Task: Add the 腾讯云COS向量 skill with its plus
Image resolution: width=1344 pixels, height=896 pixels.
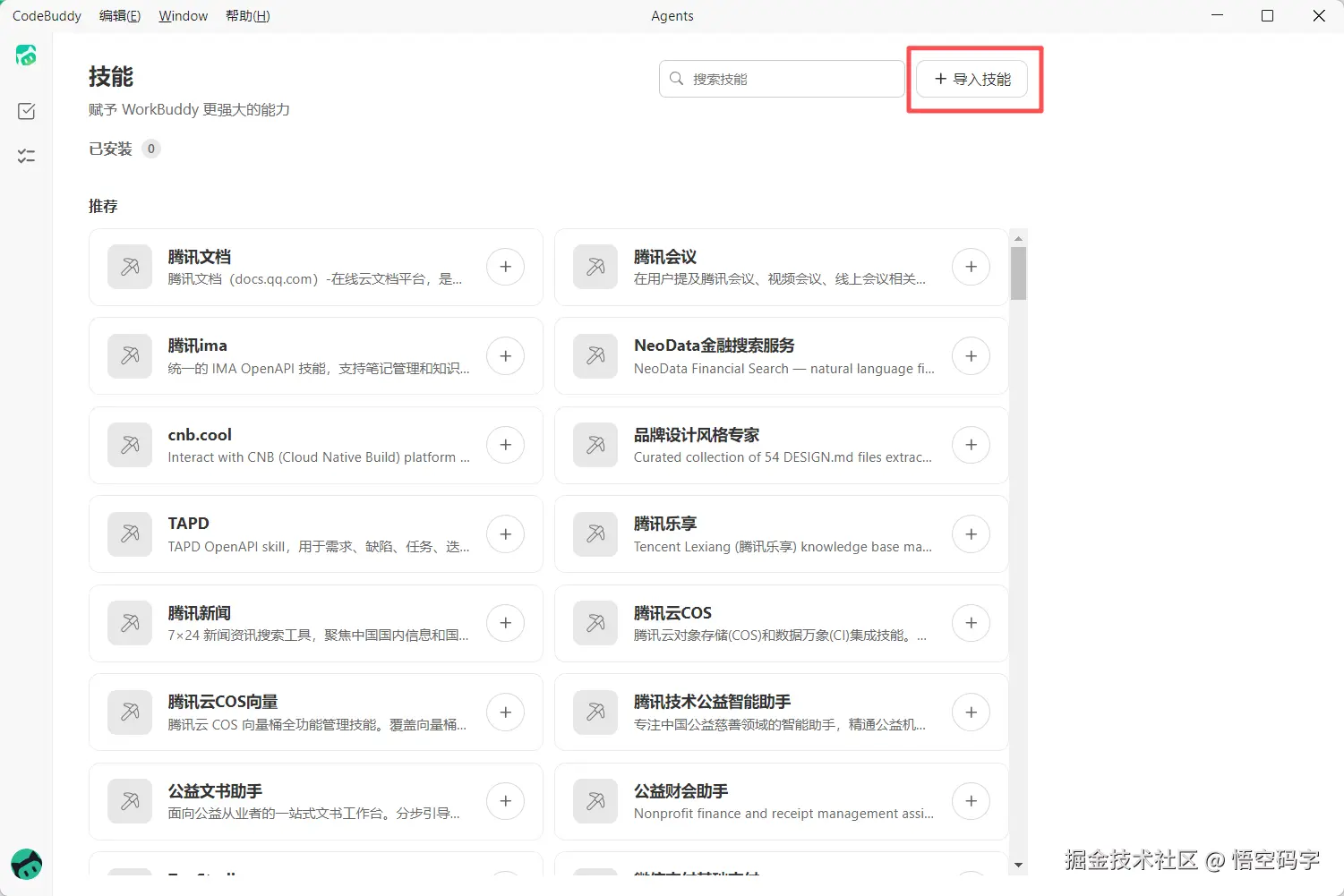Action: (506, 713)
